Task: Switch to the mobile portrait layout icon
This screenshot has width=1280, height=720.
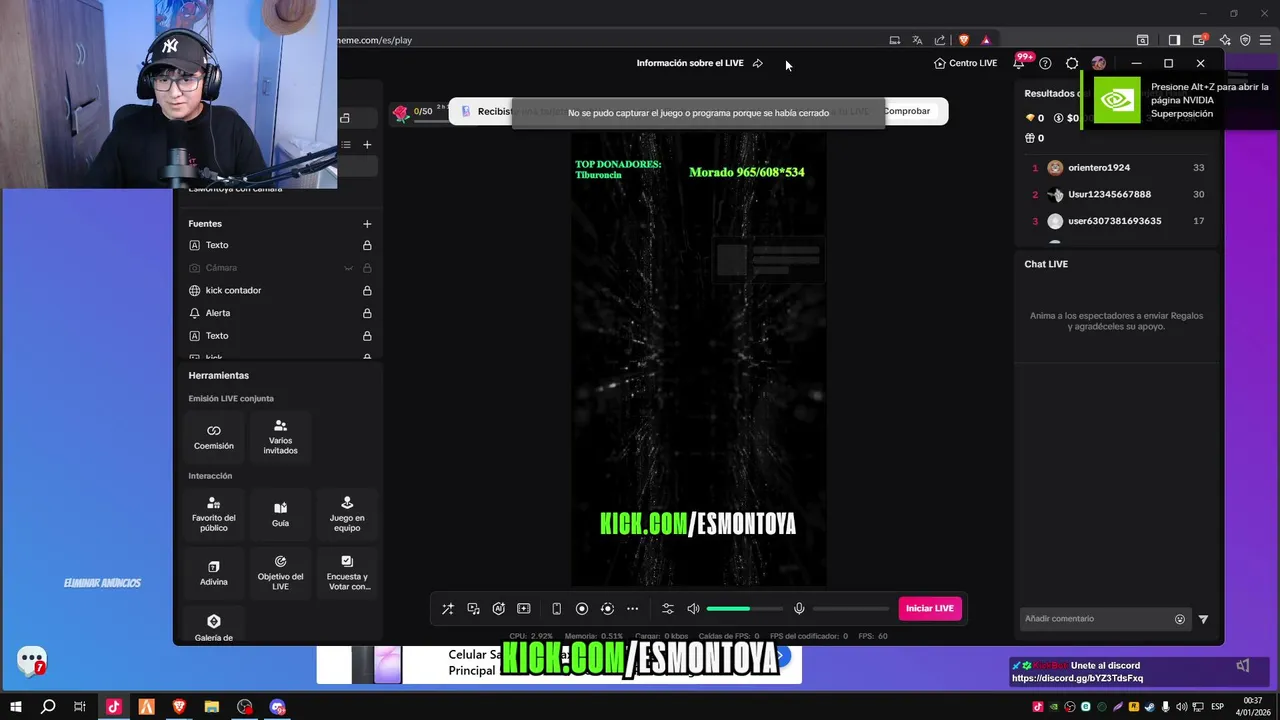Action: [x=556, y=608]
